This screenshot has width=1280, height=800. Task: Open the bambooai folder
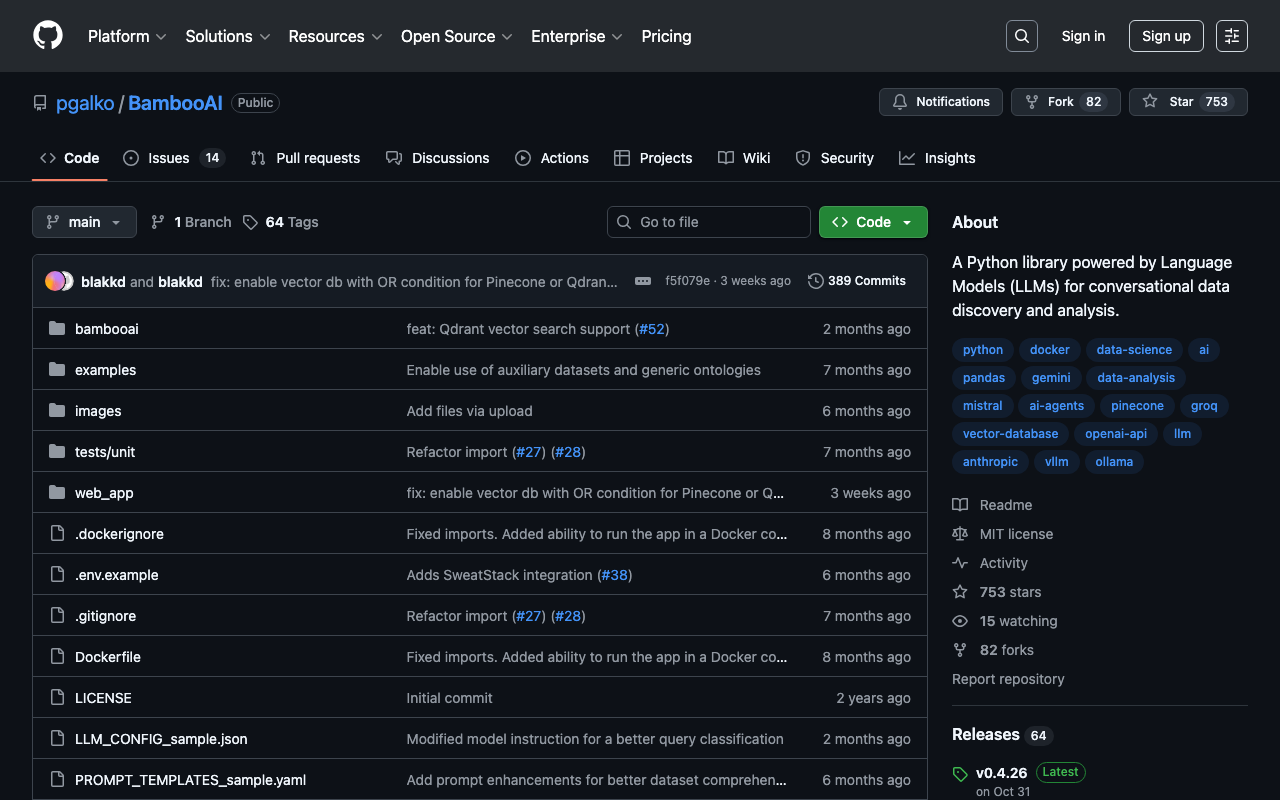[106, 329]
